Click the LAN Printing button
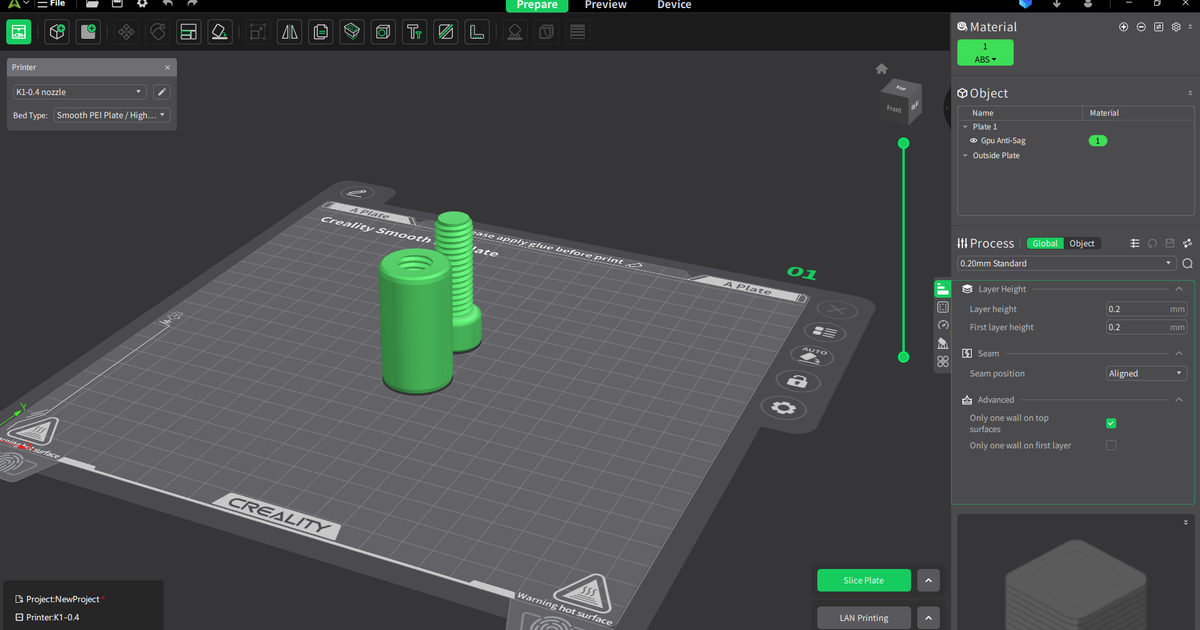The image size is (1200, 630). point(863,617)
